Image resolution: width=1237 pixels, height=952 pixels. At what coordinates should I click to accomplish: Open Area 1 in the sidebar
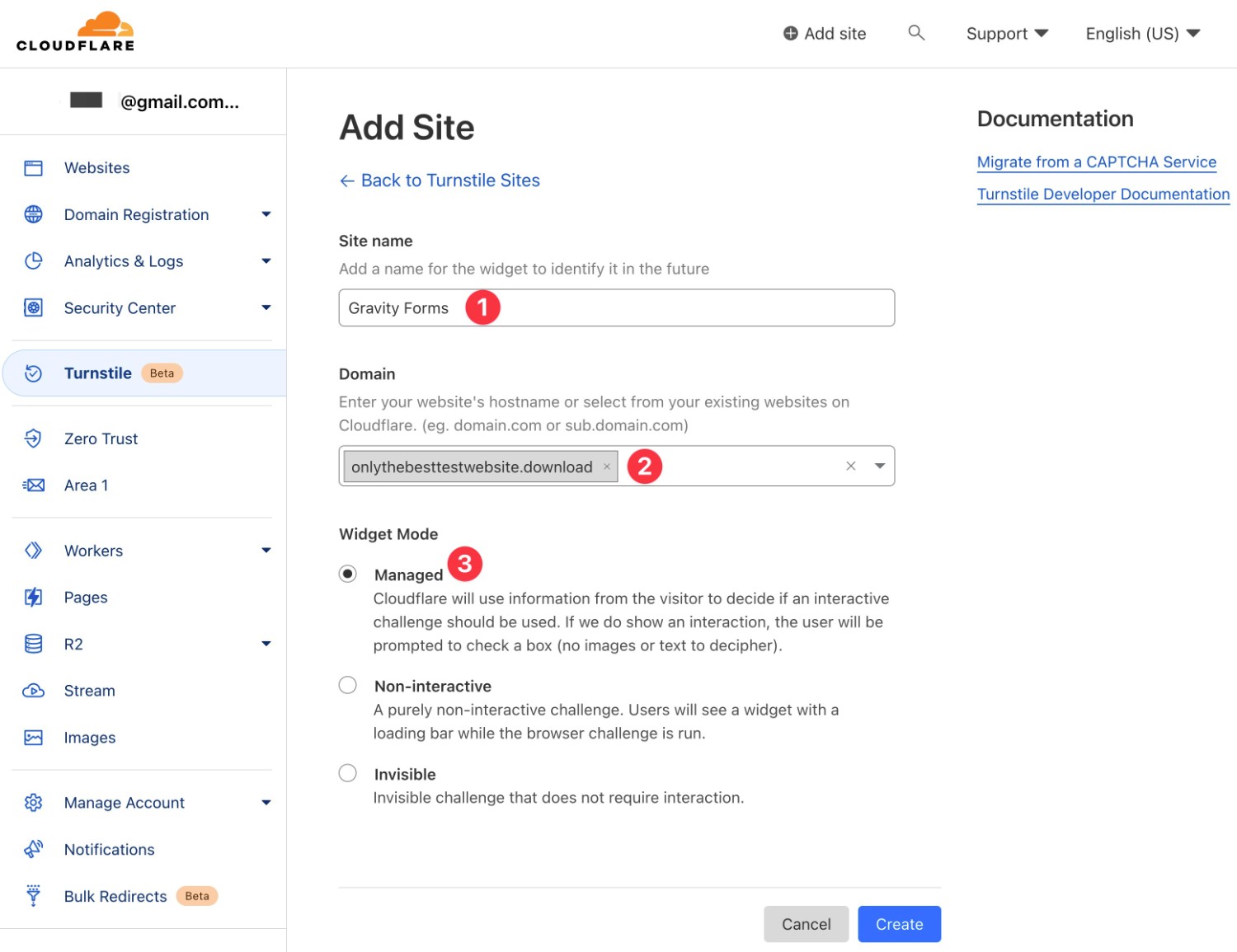(87, 485)
